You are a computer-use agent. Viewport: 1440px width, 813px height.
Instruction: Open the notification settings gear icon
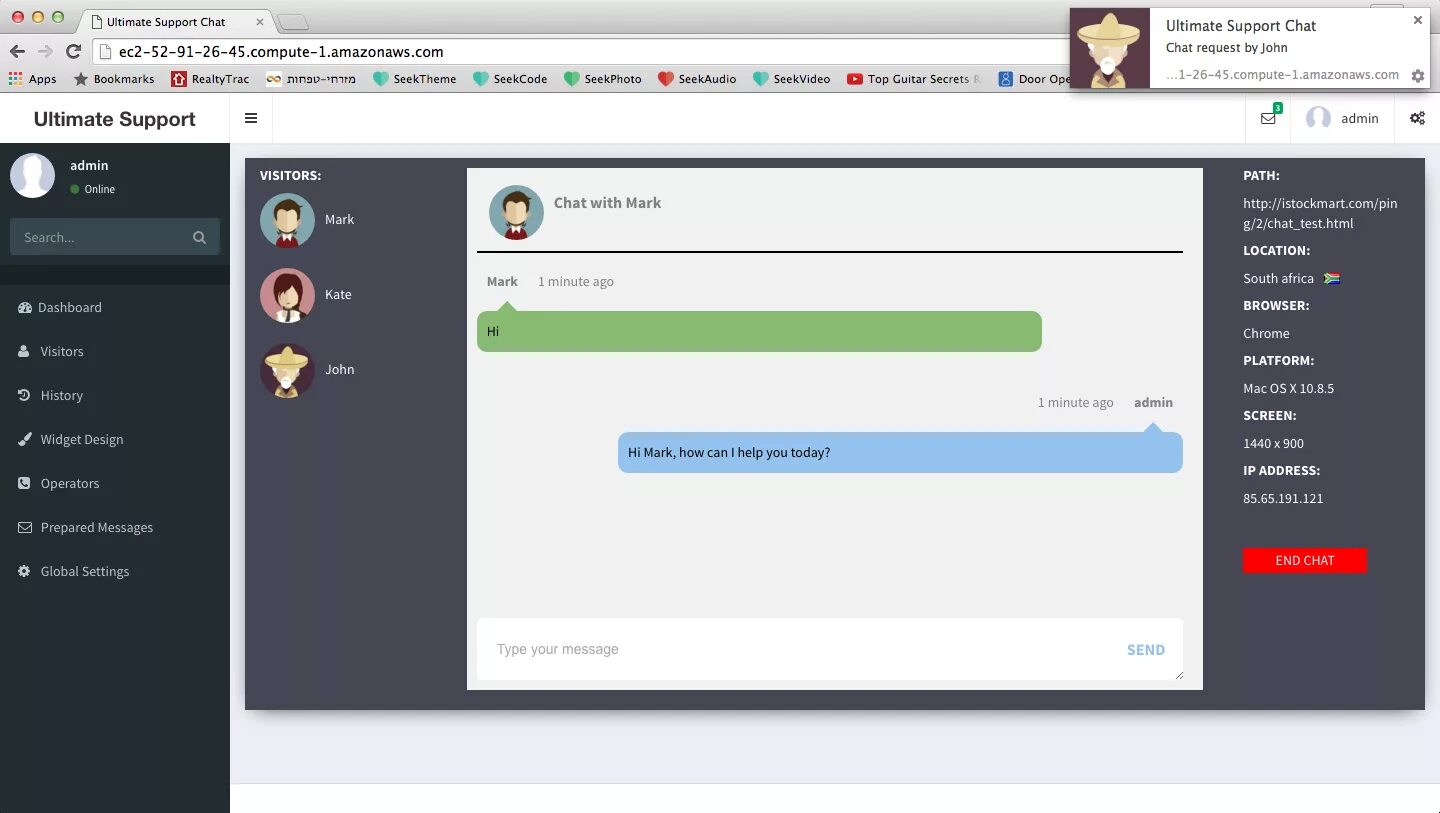tap(1417, 75)
